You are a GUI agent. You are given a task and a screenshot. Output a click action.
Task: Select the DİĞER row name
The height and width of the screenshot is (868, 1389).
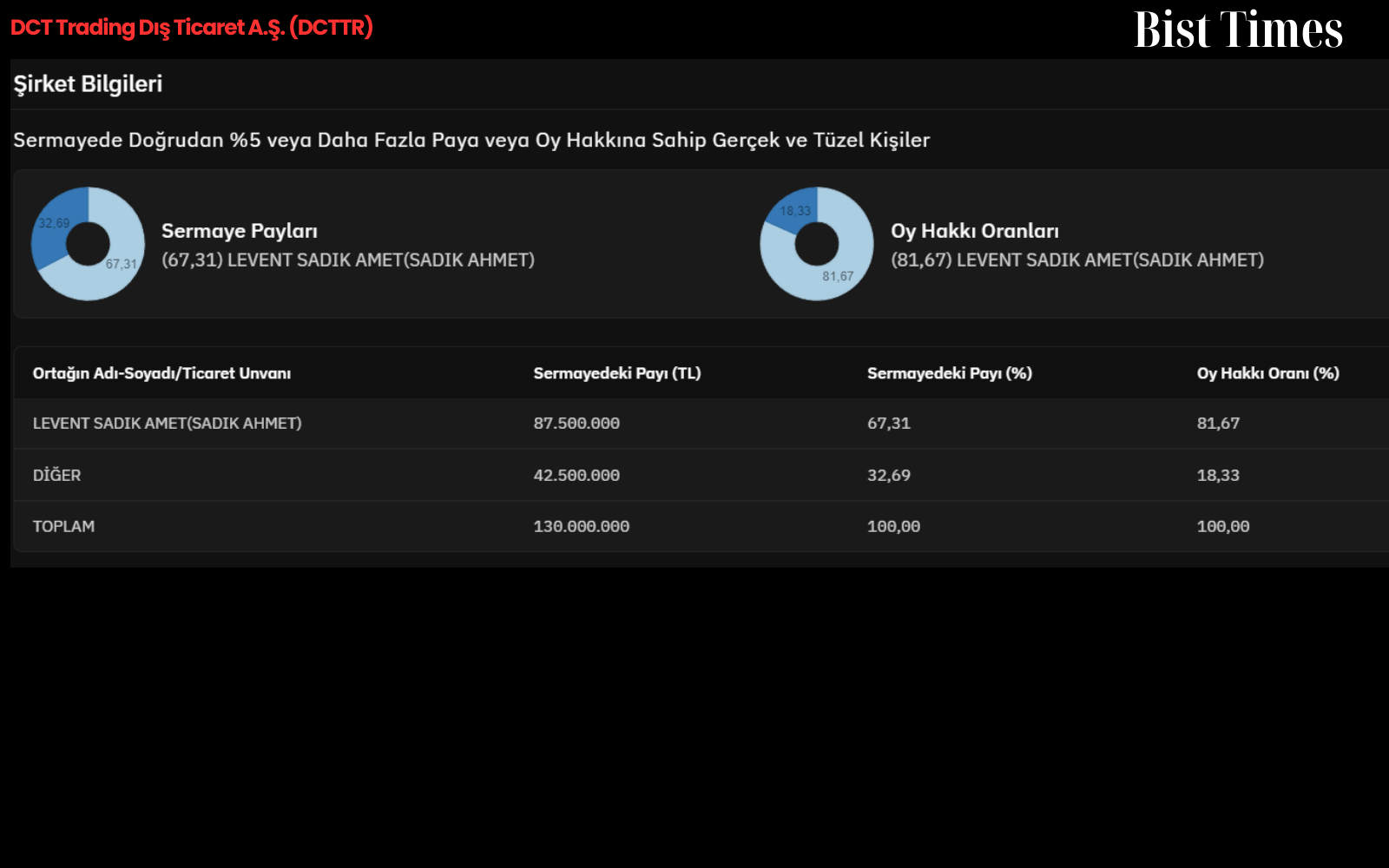56,475
